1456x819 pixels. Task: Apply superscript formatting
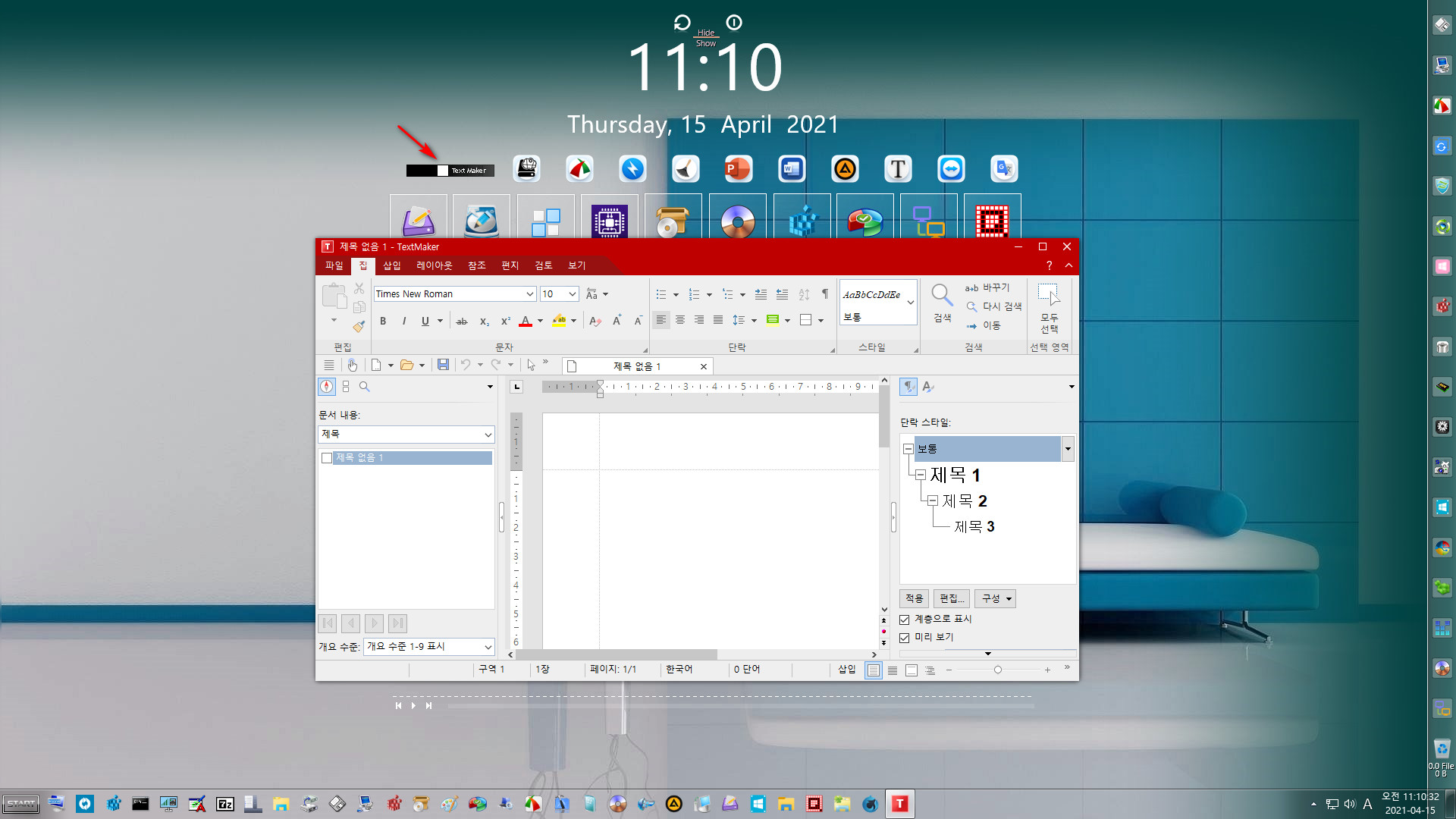click(x=505, y=321)
